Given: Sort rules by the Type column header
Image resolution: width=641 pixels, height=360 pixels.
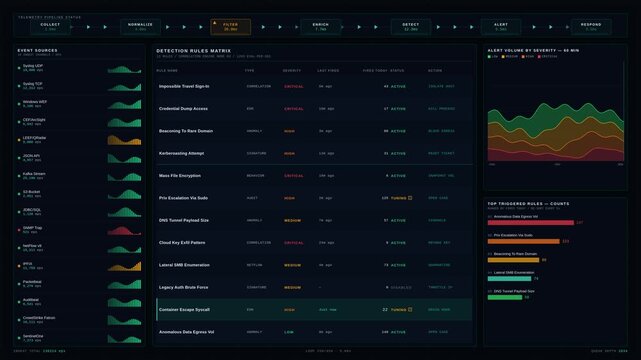Looking at the screenshot, I should coord(249,71).
